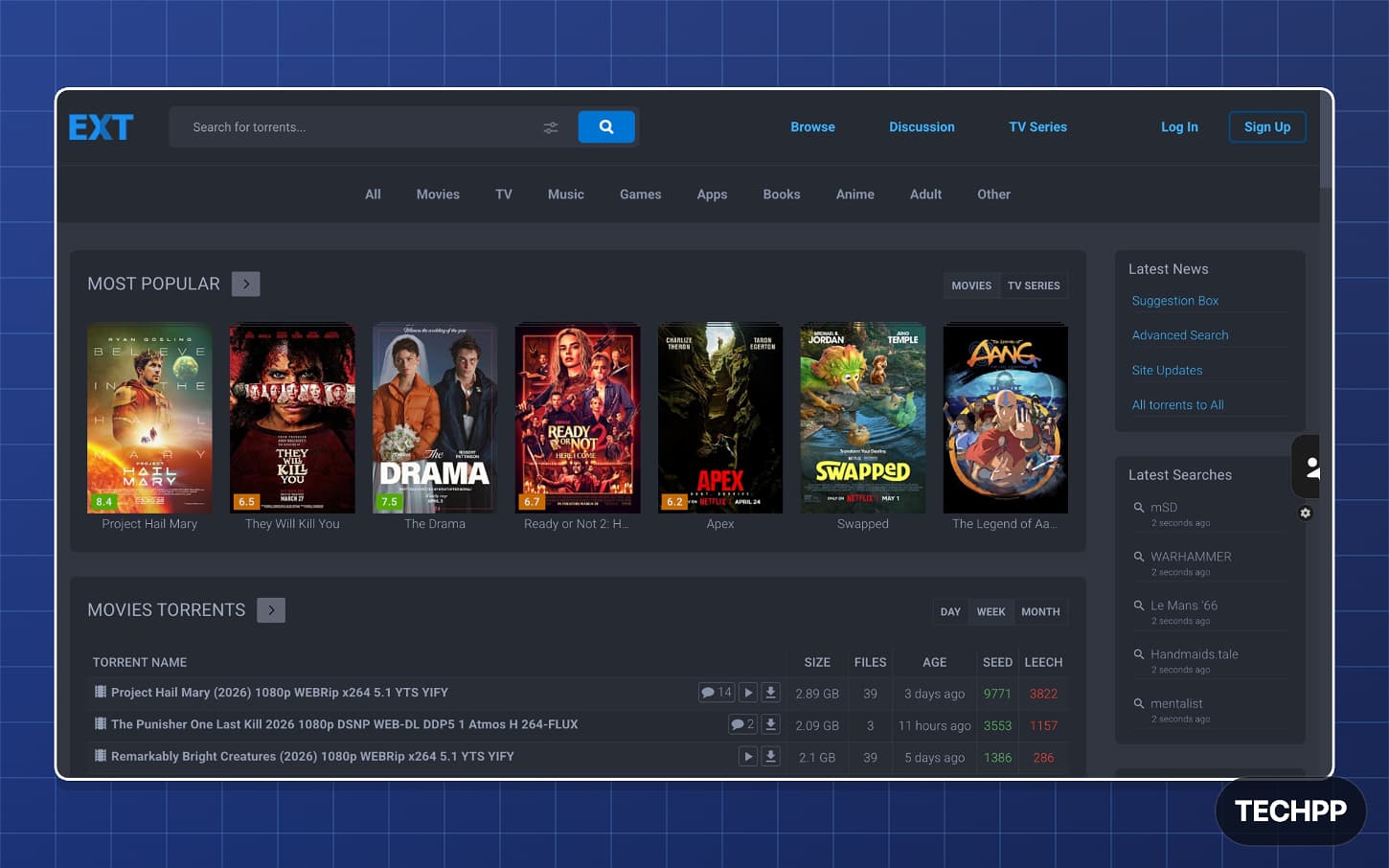Click film icon beside Remarkably Bright Creatures torrent
This screenshot has height=868, width=1389.
coord(100,756)
